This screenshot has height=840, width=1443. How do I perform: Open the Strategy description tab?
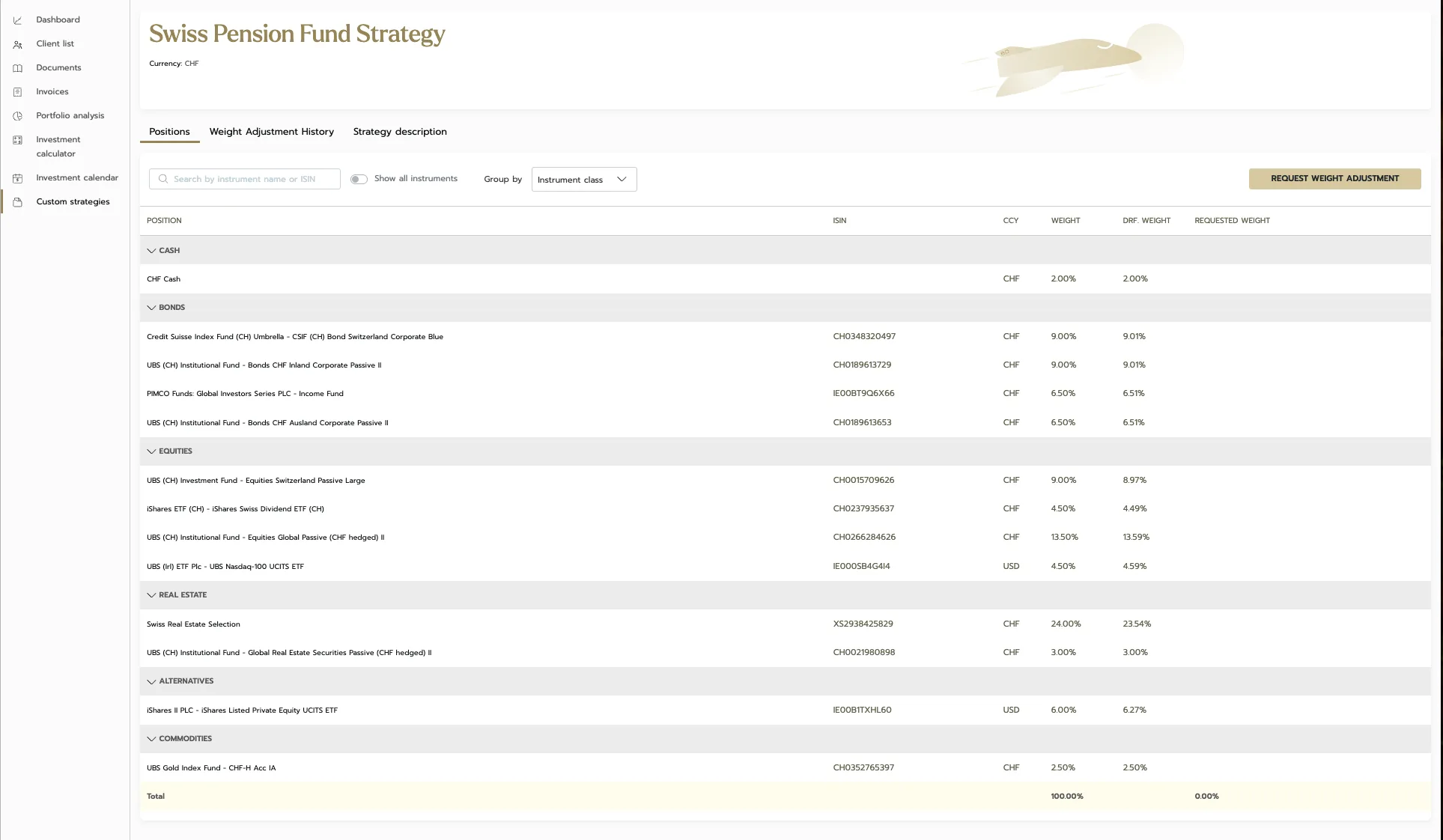click(400, 131)
